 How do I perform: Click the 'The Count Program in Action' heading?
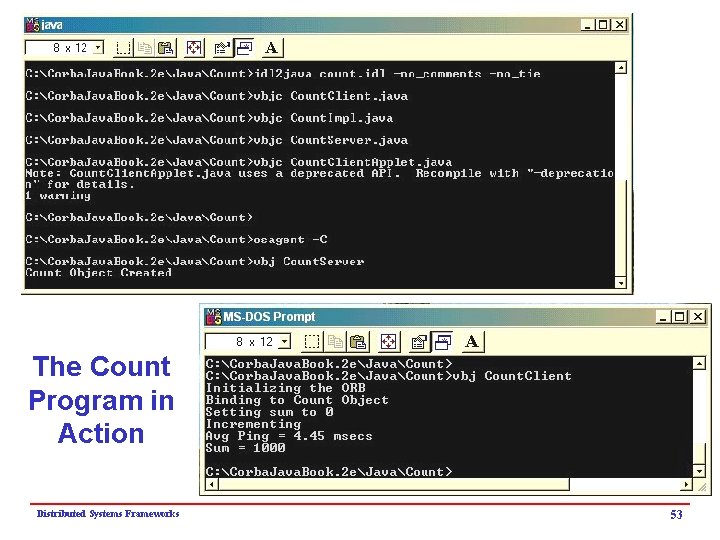[x=101, y=399]
